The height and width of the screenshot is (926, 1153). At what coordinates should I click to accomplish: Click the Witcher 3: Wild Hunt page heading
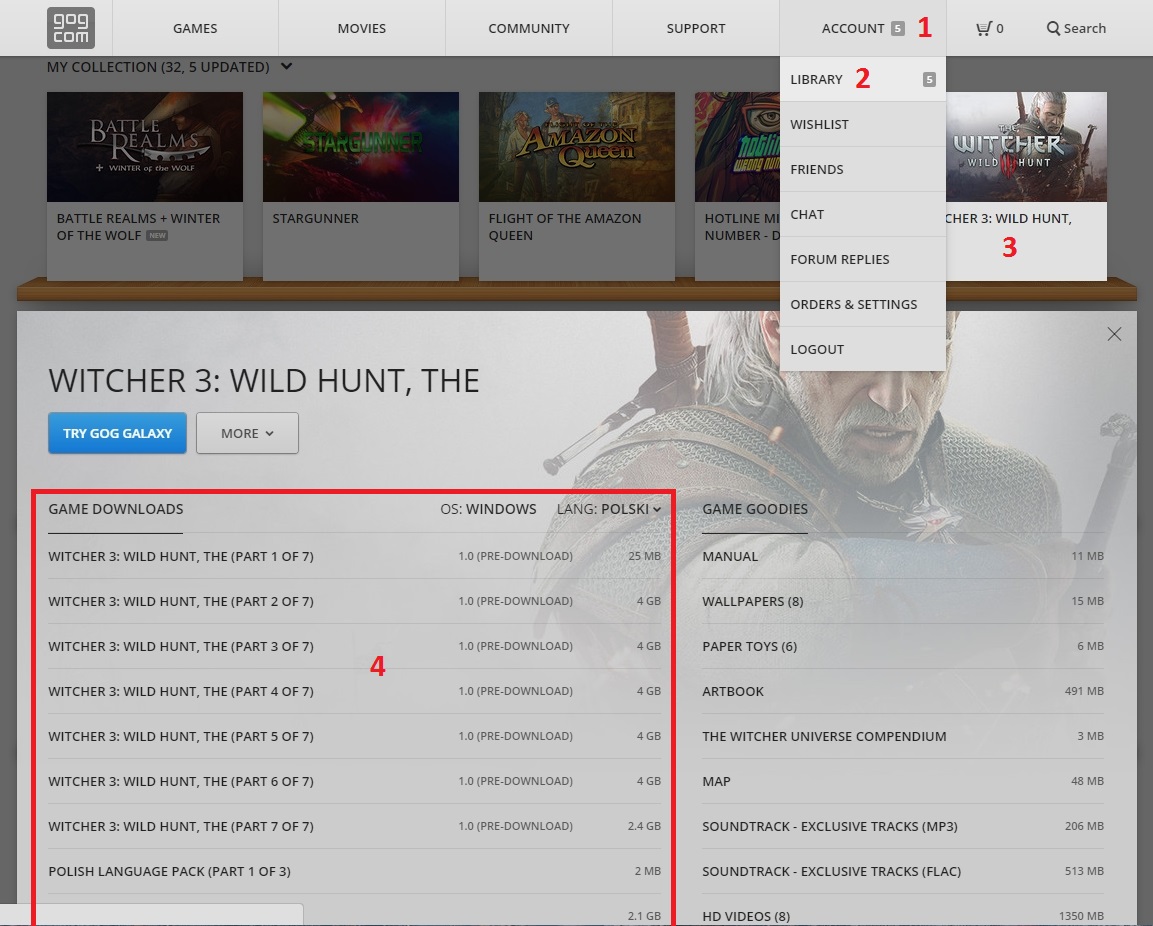(264, 380)
